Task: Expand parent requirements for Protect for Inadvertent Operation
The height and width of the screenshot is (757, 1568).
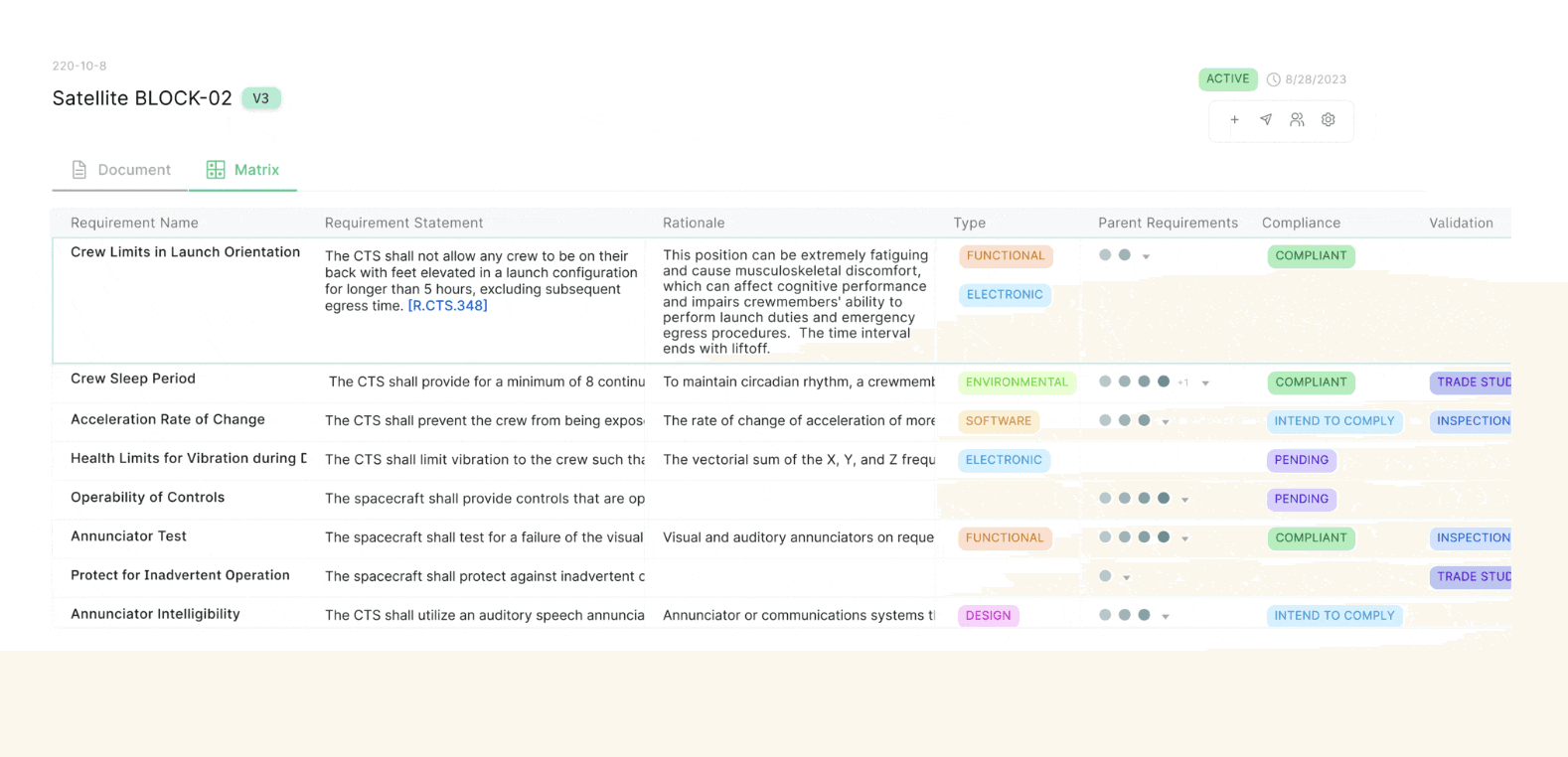Action: pyautogui.click(x=1126, y=577)
